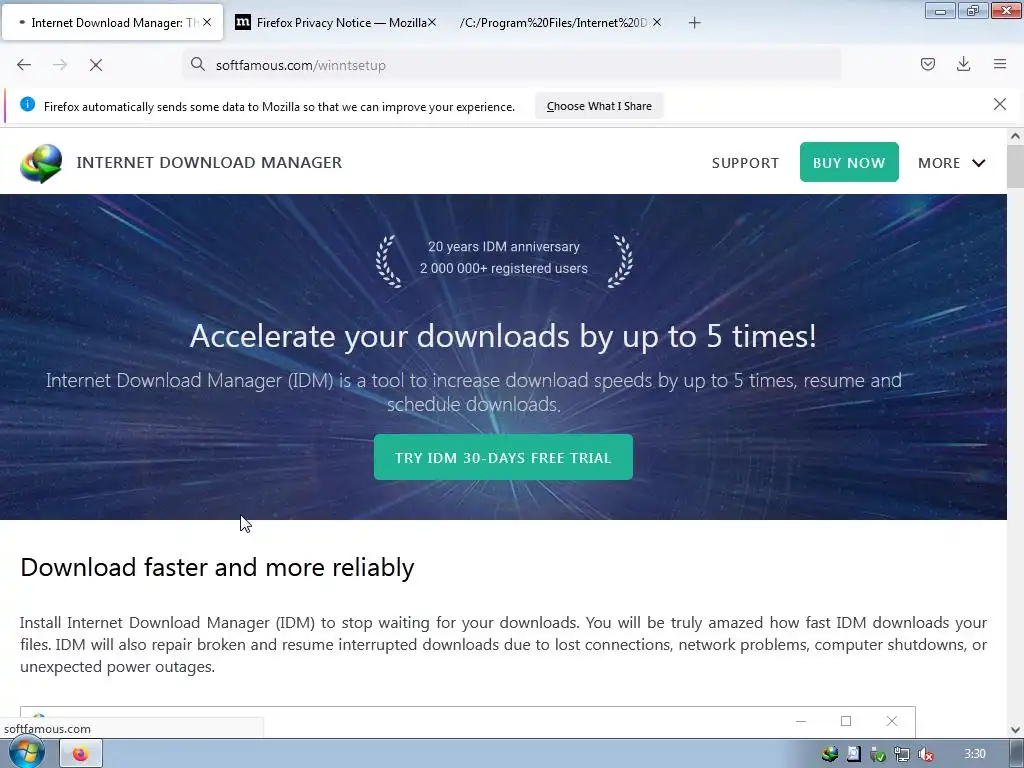
Task: Open the SUPPORT menu link
Action: (745, 163)
